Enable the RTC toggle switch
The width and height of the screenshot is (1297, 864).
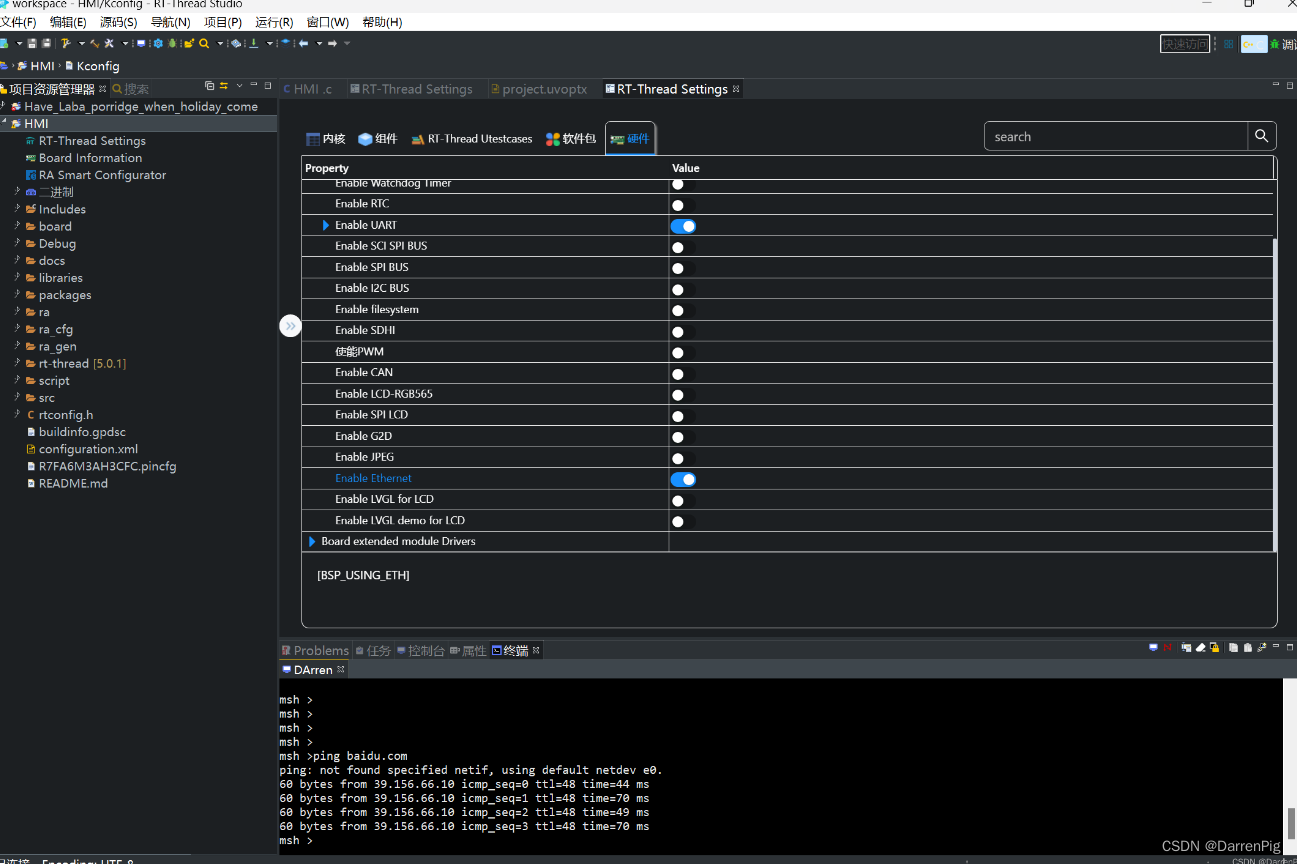coord(683,205)
